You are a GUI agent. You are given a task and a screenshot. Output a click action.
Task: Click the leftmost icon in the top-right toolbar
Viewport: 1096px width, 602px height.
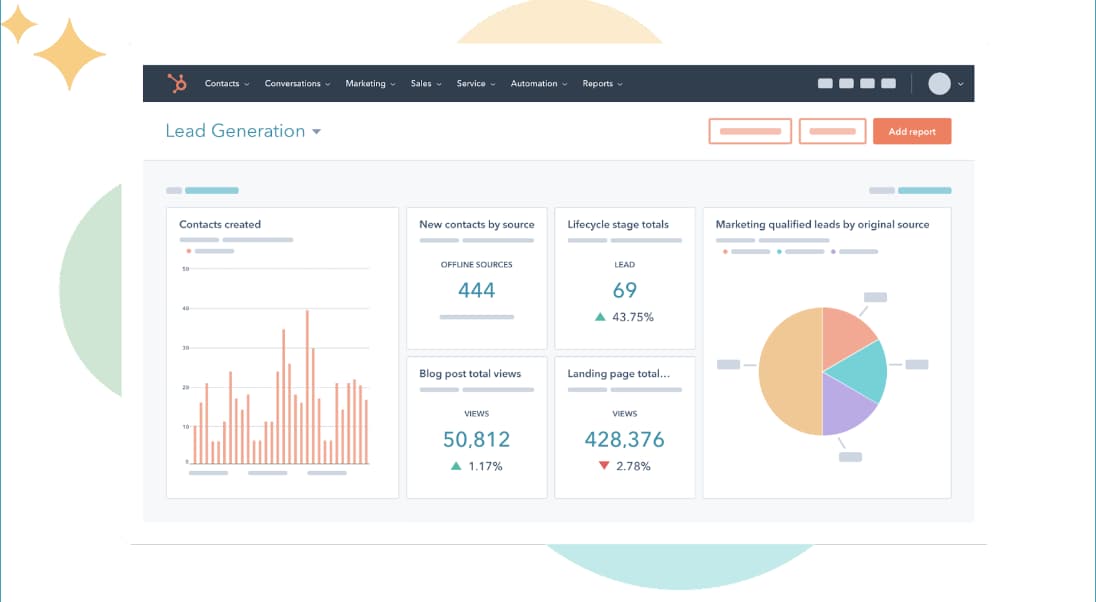824,84
